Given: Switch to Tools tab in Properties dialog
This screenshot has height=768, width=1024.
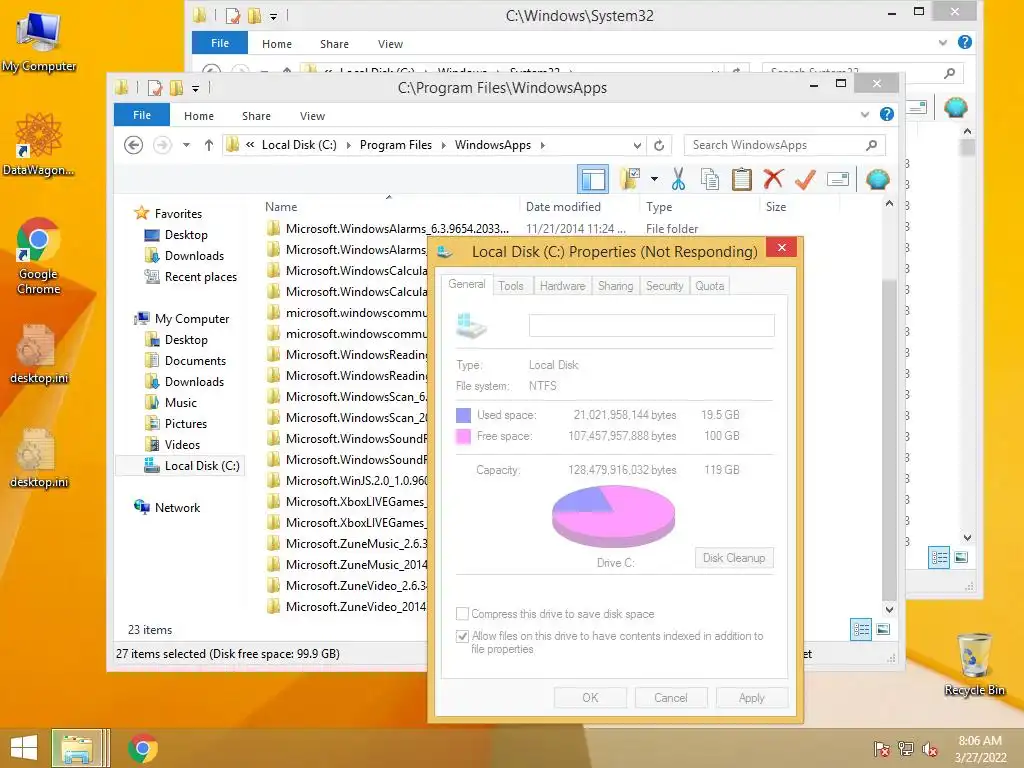Looking at the screenshot, I should point(511,286).
